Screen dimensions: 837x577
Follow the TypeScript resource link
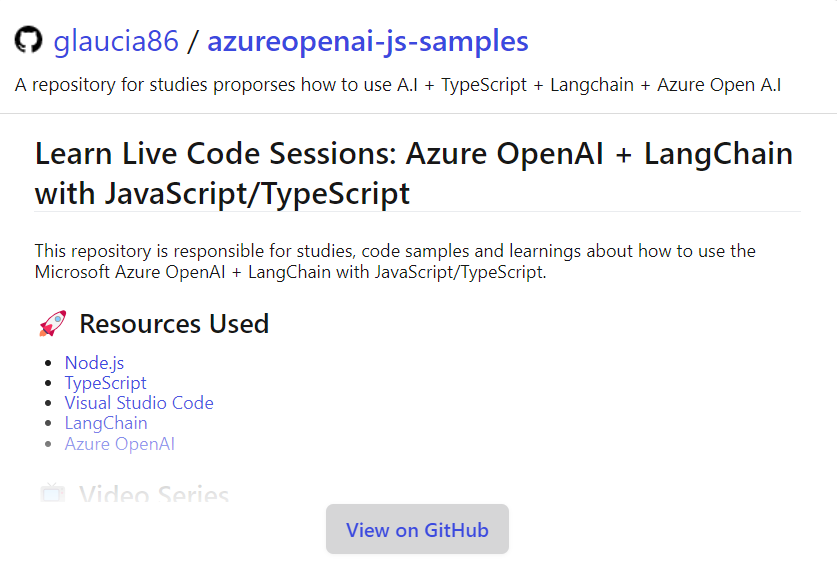click(x=105, y=383)
